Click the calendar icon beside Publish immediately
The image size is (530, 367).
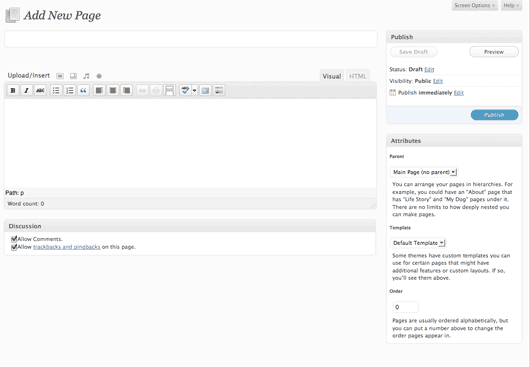(392, 93)
